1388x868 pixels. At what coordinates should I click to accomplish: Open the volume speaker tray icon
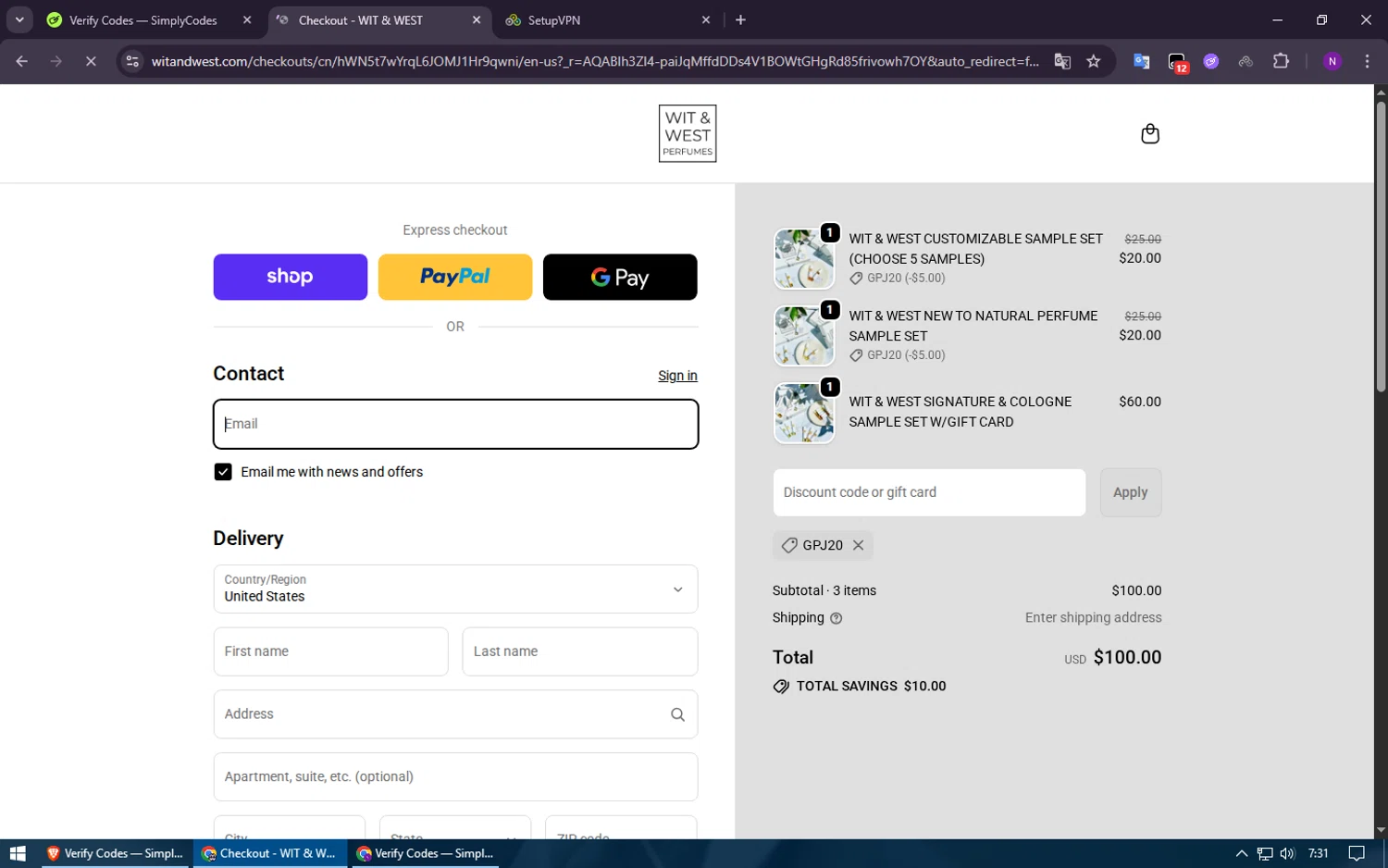1287,853
